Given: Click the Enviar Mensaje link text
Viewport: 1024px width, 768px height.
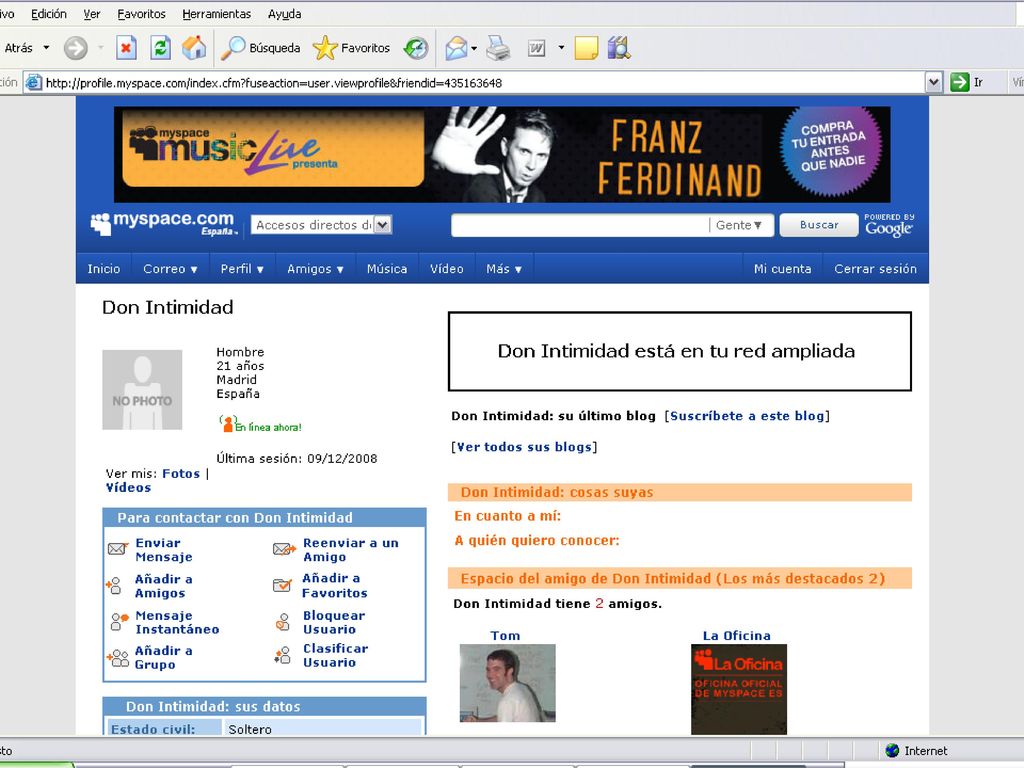Looking at the screenshot, I should [x=164, y=550].
